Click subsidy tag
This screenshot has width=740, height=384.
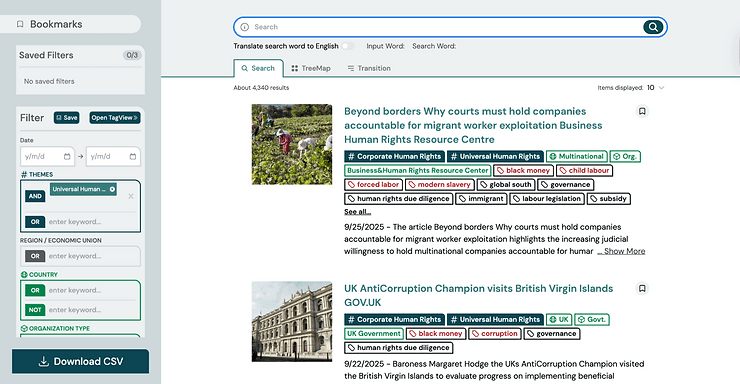coord(608,199)
